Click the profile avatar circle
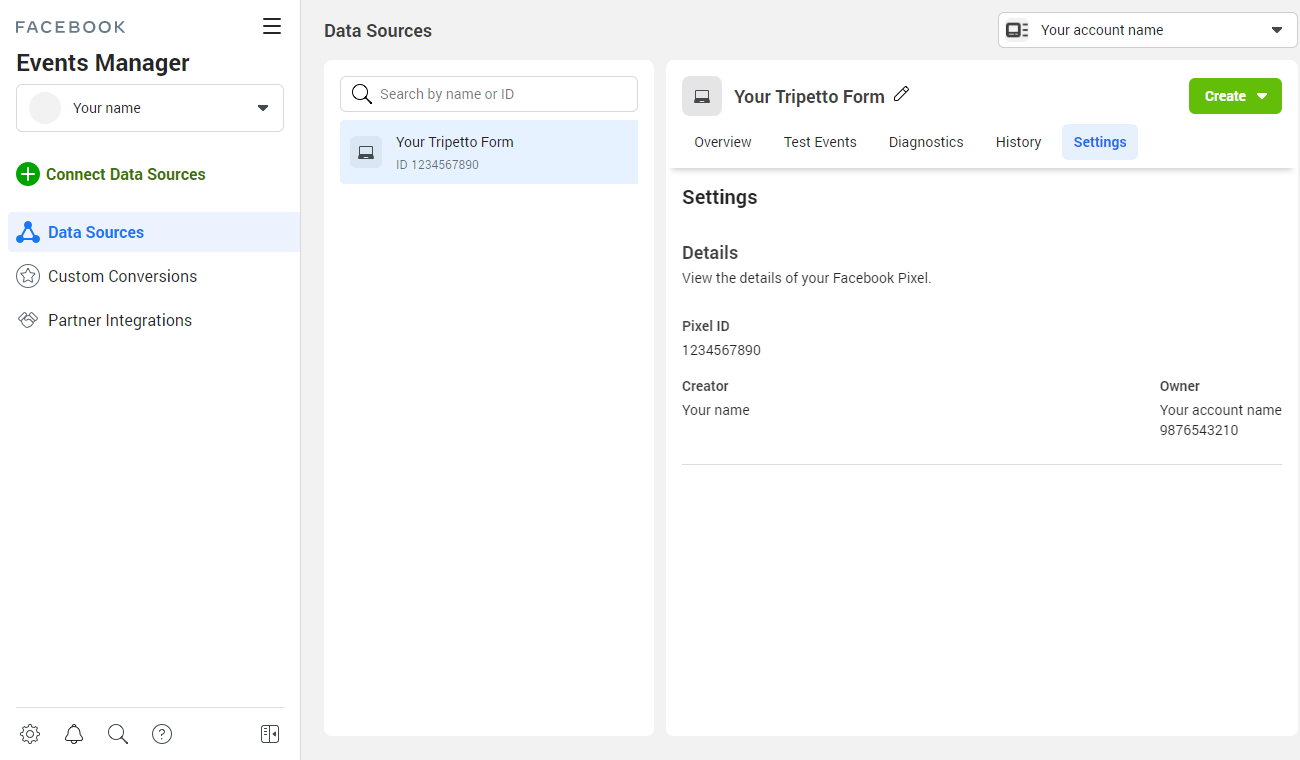1300x760 pixels. pyautogui.click(x=45, y=108)
